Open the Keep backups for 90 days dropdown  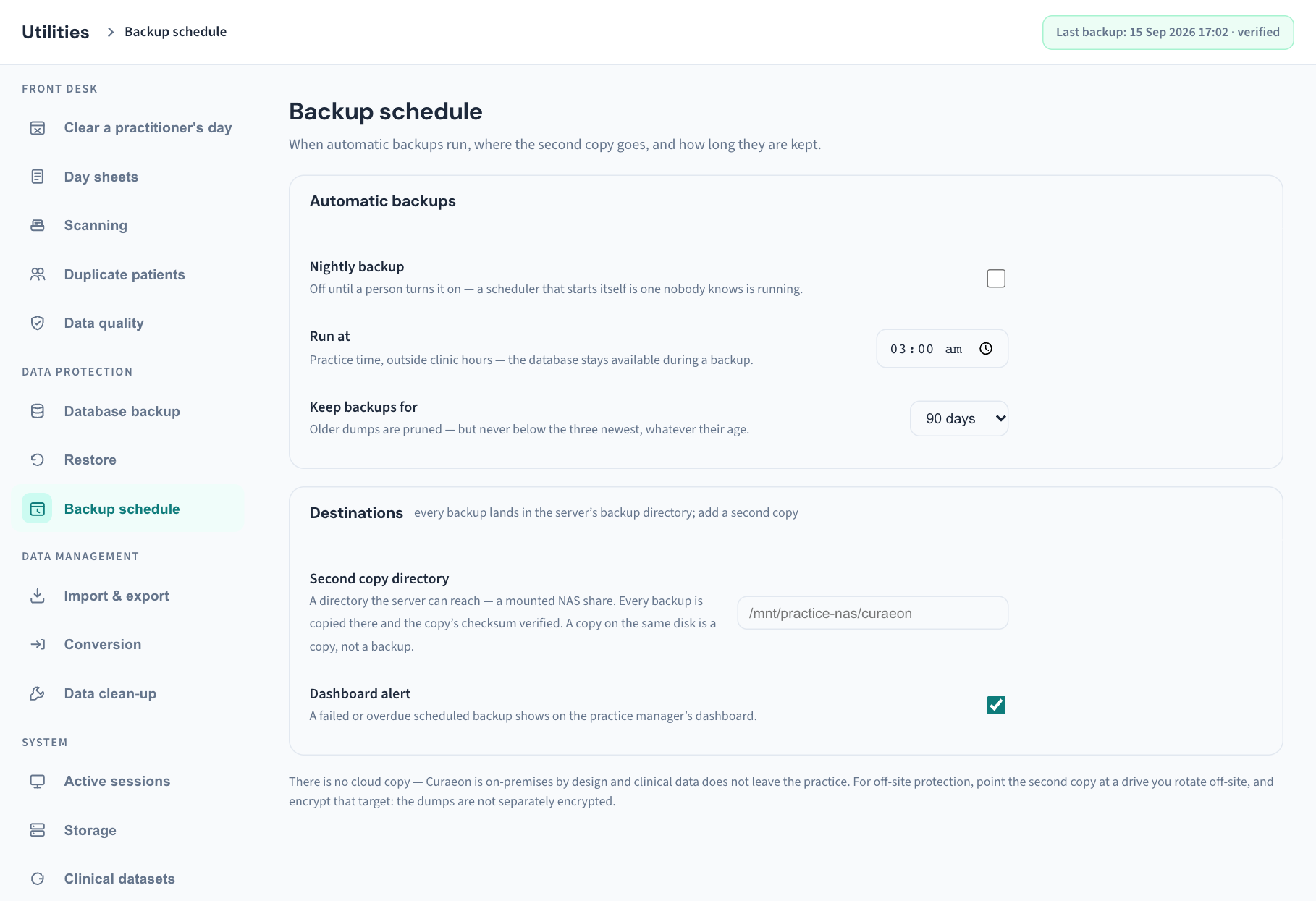[959, 418]
